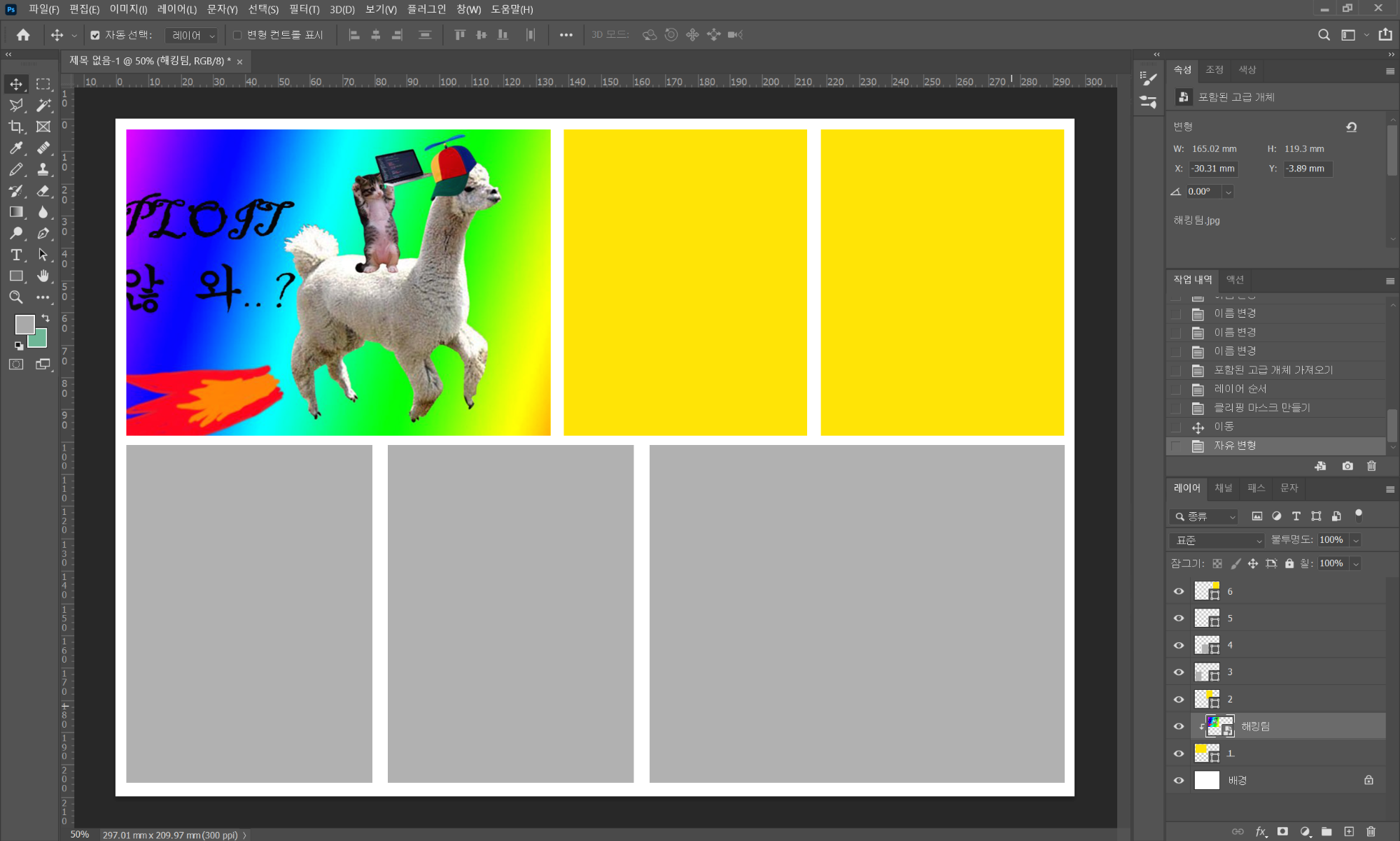The image size is (1400, 841).
Task: Select the Horizontal Type tool
Action: [15, 255]
